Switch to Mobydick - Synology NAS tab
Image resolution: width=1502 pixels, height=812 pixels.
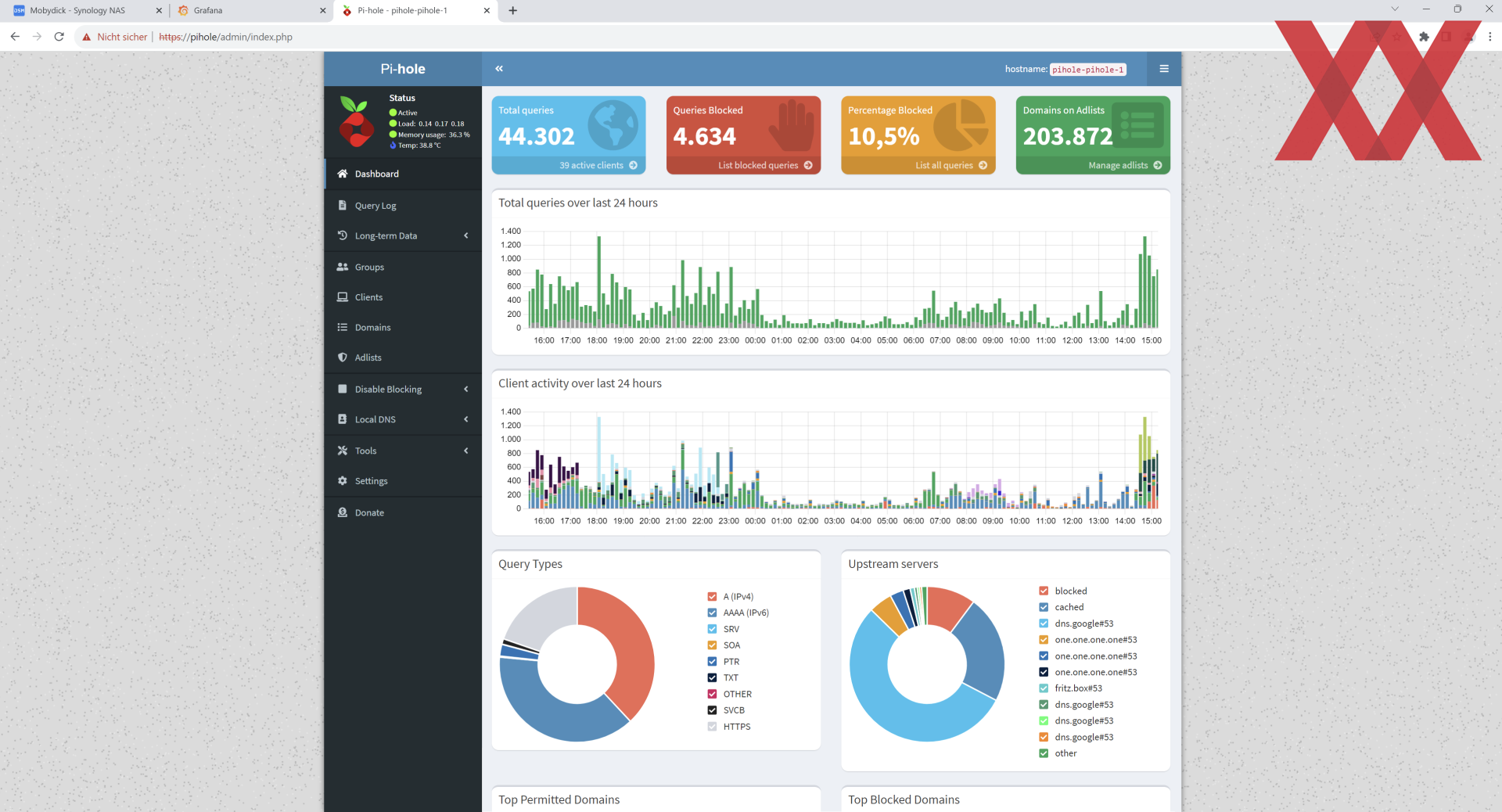(88, 10)
